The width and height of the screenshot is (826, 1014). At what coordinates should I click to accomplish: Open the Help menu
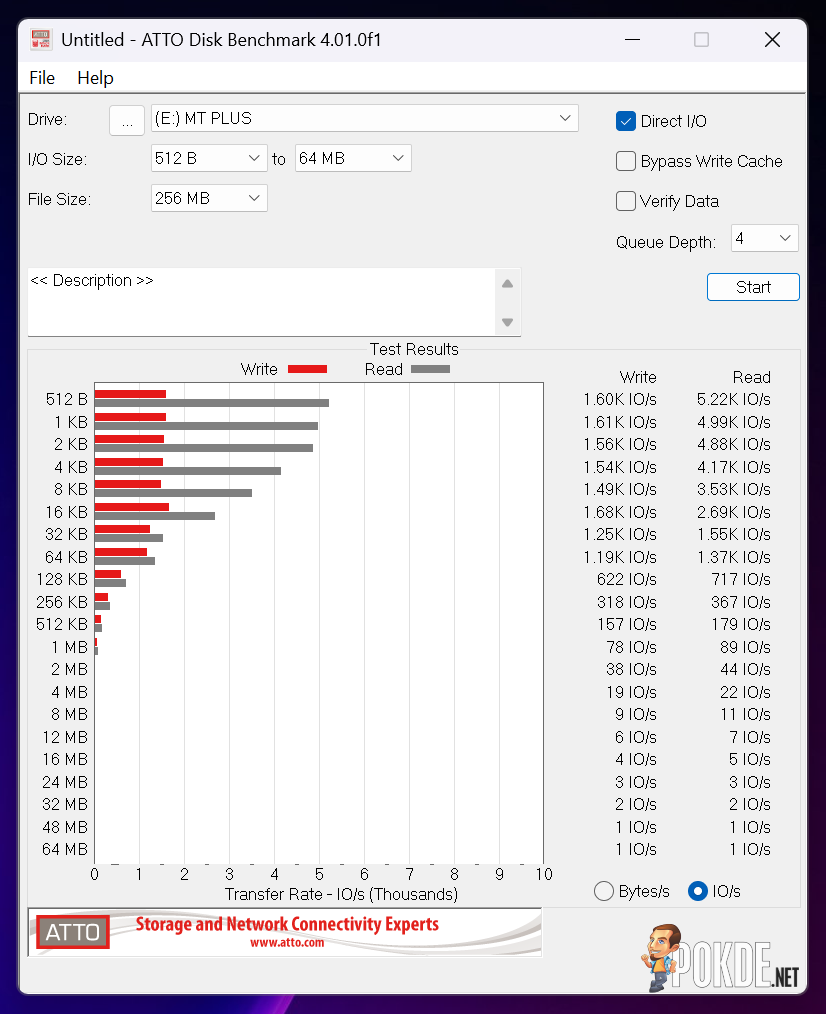[x=95, y=78]
